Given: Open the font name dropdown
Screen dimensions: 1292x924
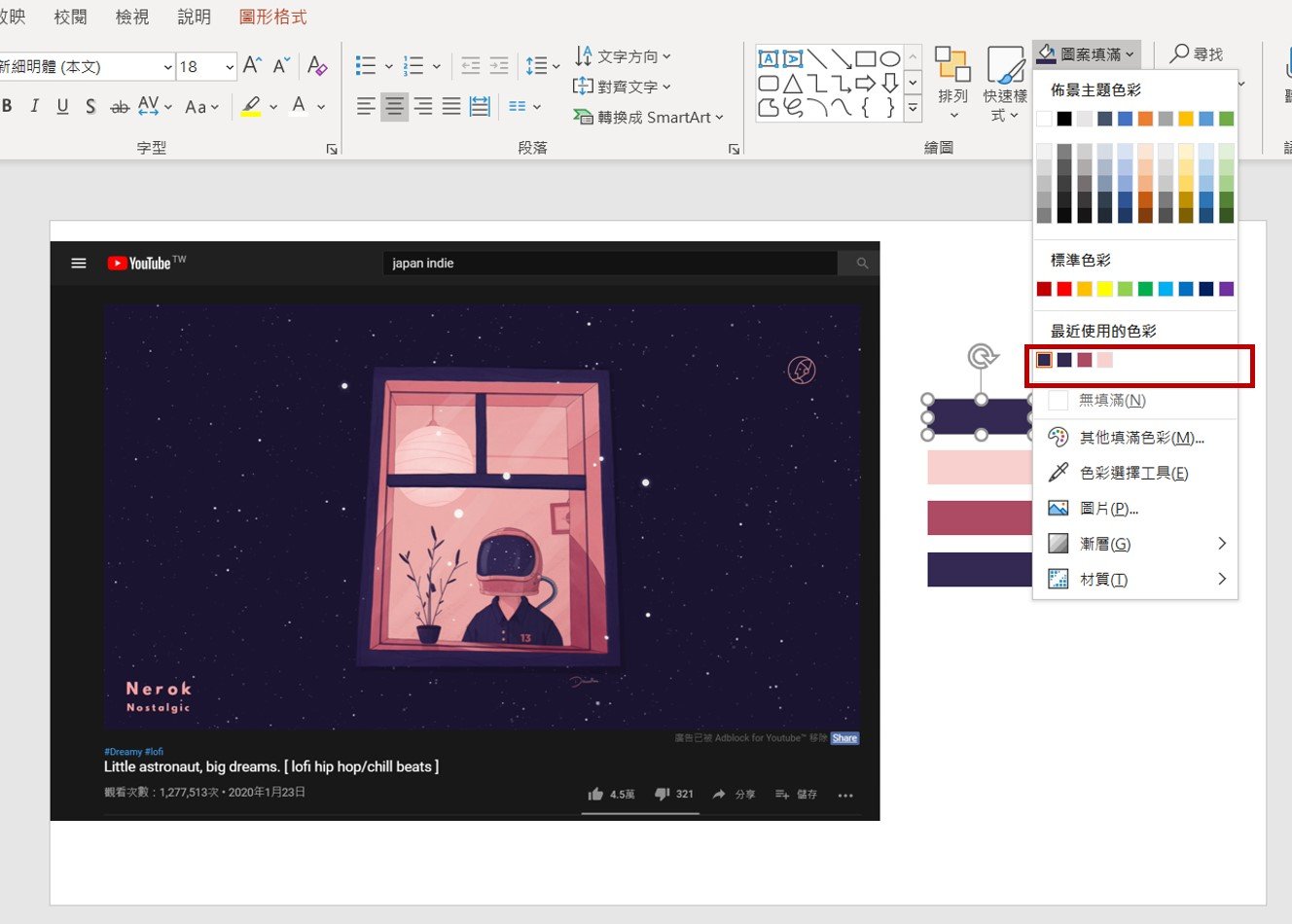Looking at the screenshot, I should coord(168,66).
